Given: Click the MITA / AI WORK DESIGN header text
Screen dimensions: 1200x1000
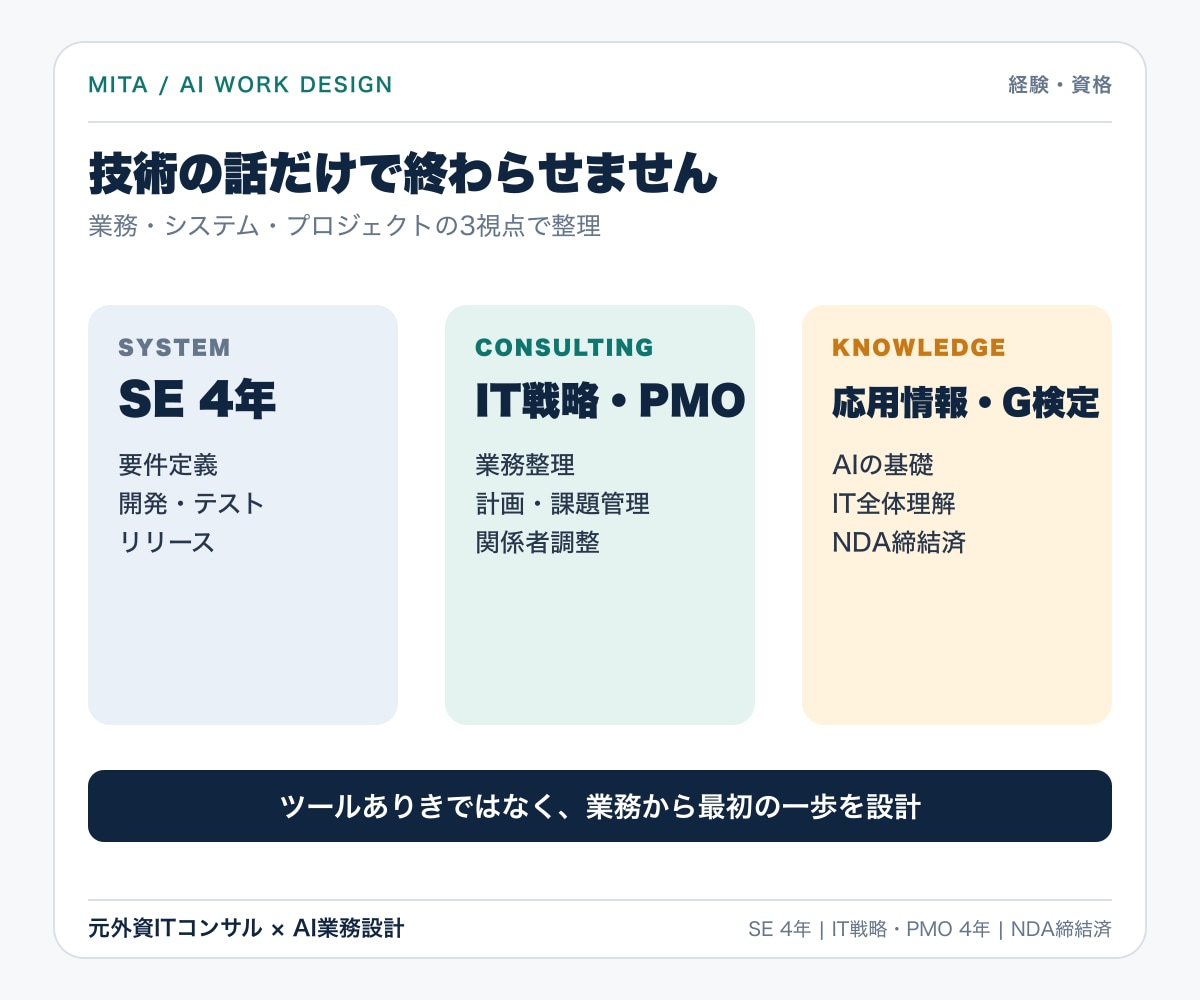Looking at the screenshot, I should click(x=240, y=85).
